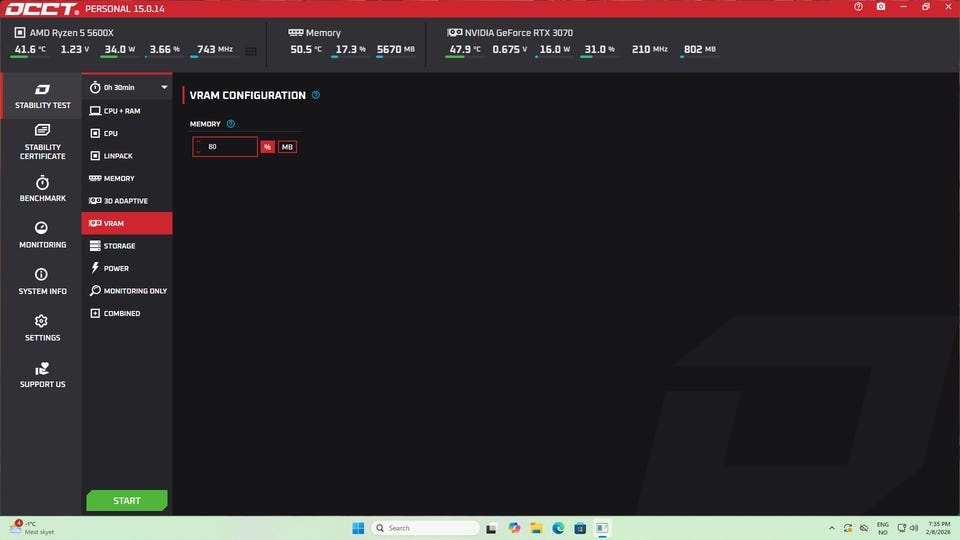Go to the Monitoring section
This screenshot has height=540, width=960.
point(42,235)
